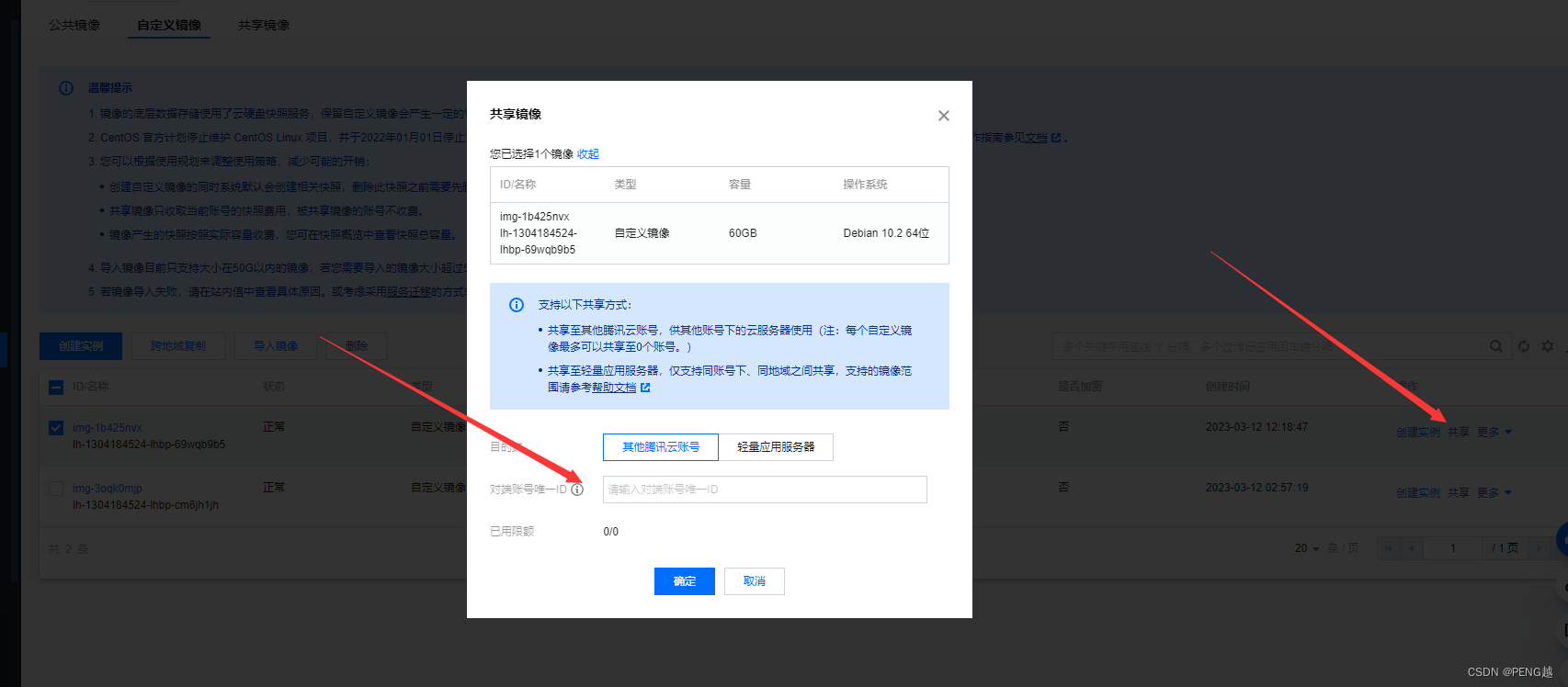This screenshot has height=687, width=1568.
Task: Select the 轻量应用服务器 target option
Action: click(x=776, y=447)
